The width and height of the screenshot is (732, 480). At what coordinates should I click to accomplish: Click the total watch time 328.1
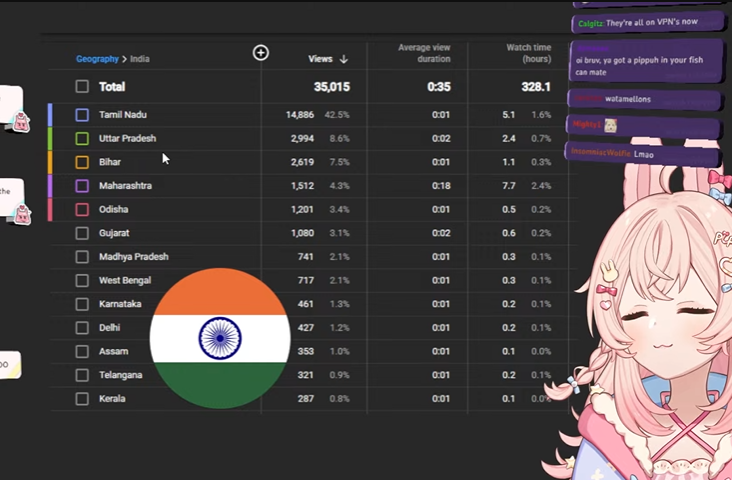click(x=536, y=87)
